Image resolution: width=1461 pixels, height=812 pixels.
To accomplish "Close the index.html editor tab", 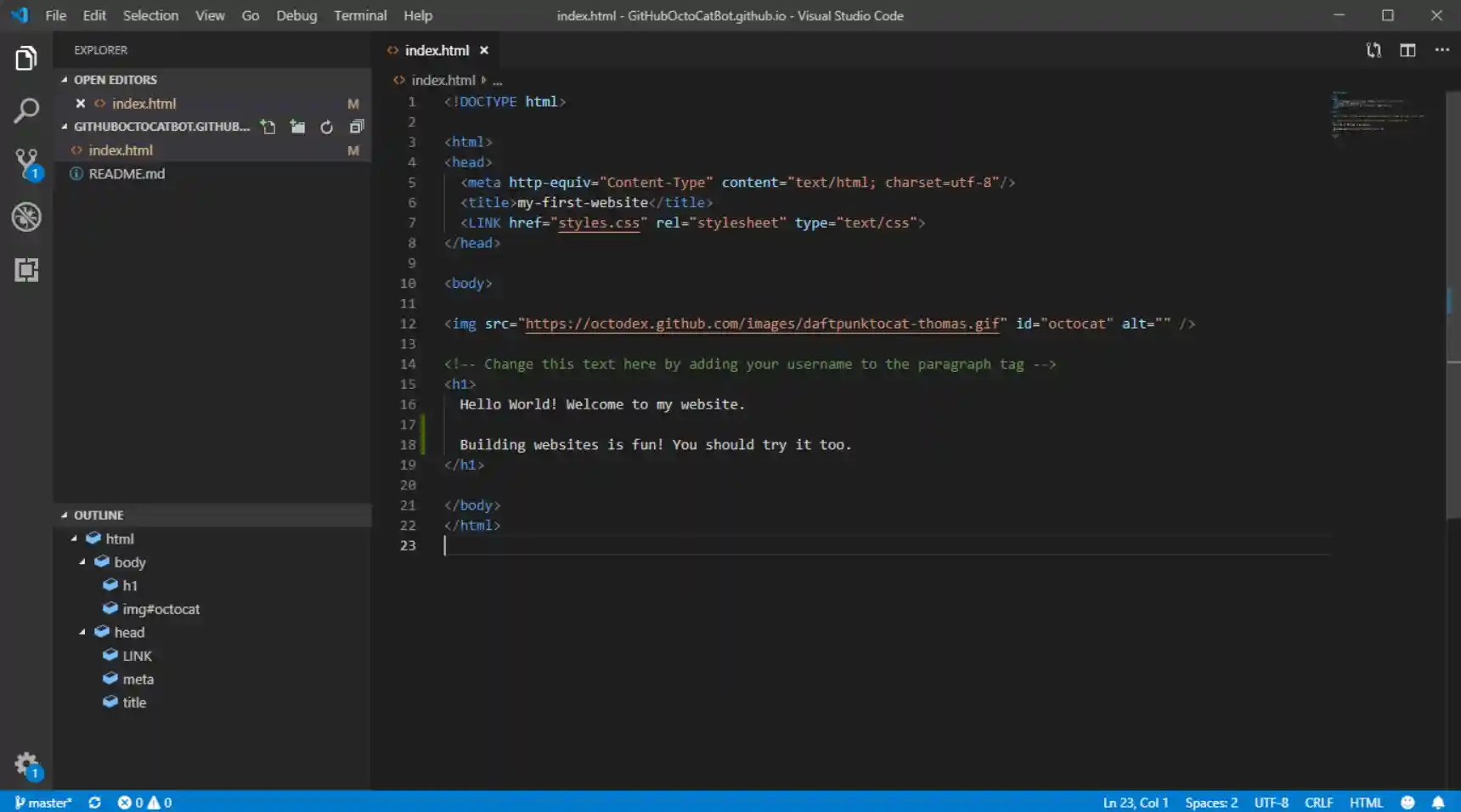I will pyautogui.click(x=484, y=50).
